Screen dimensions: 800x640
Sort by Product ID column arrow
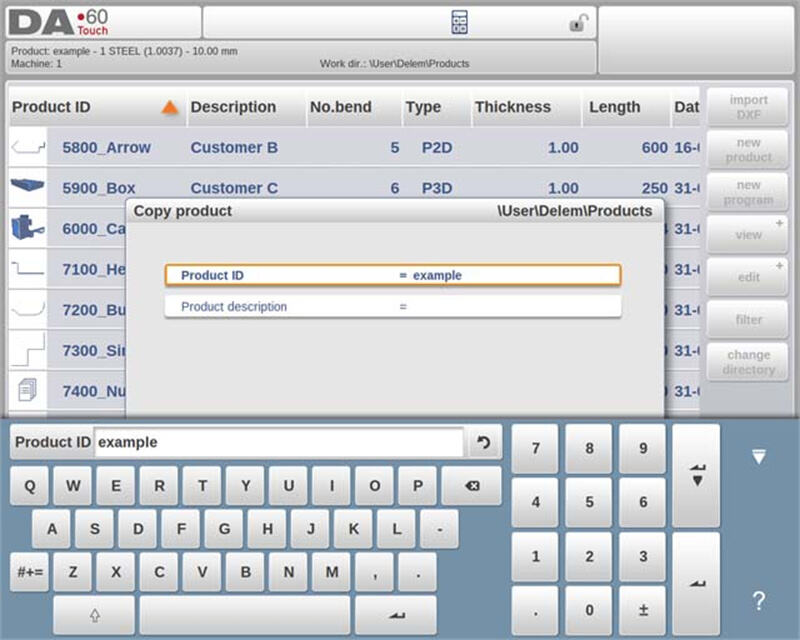coord(170,107)
